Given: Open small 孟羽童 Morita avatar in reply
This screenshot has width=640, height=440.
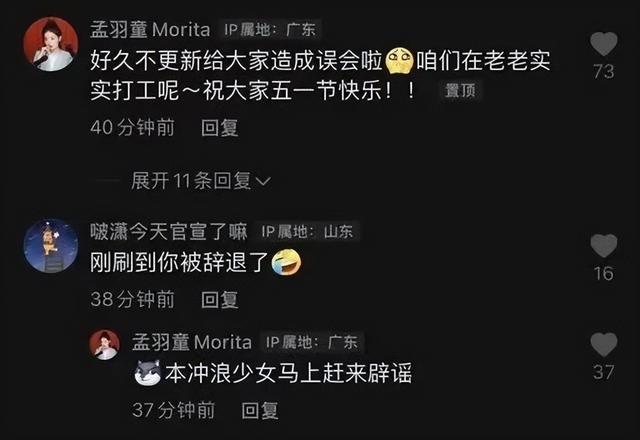Looking at the screenshot, I should coord(104,345).
